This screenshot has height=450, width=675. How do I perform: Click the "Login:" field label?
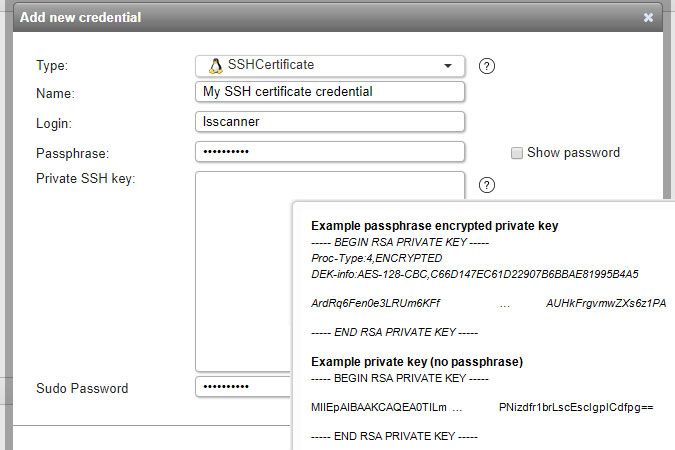click(56, 124)
